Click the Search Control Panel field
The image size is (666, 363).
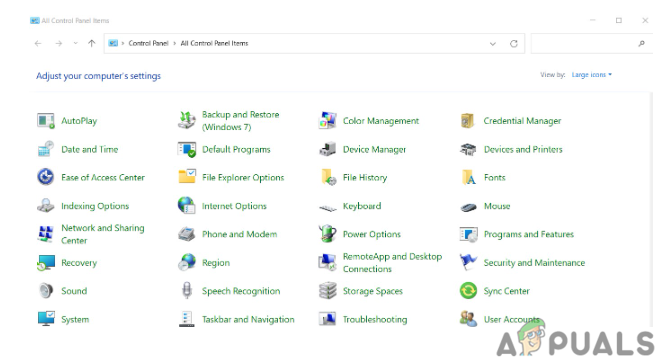(591, 43)
